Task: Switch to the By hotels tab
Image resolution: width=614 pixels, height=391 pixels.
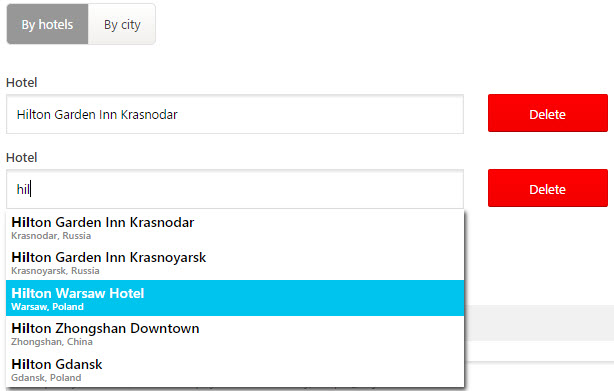Action: 47,24
